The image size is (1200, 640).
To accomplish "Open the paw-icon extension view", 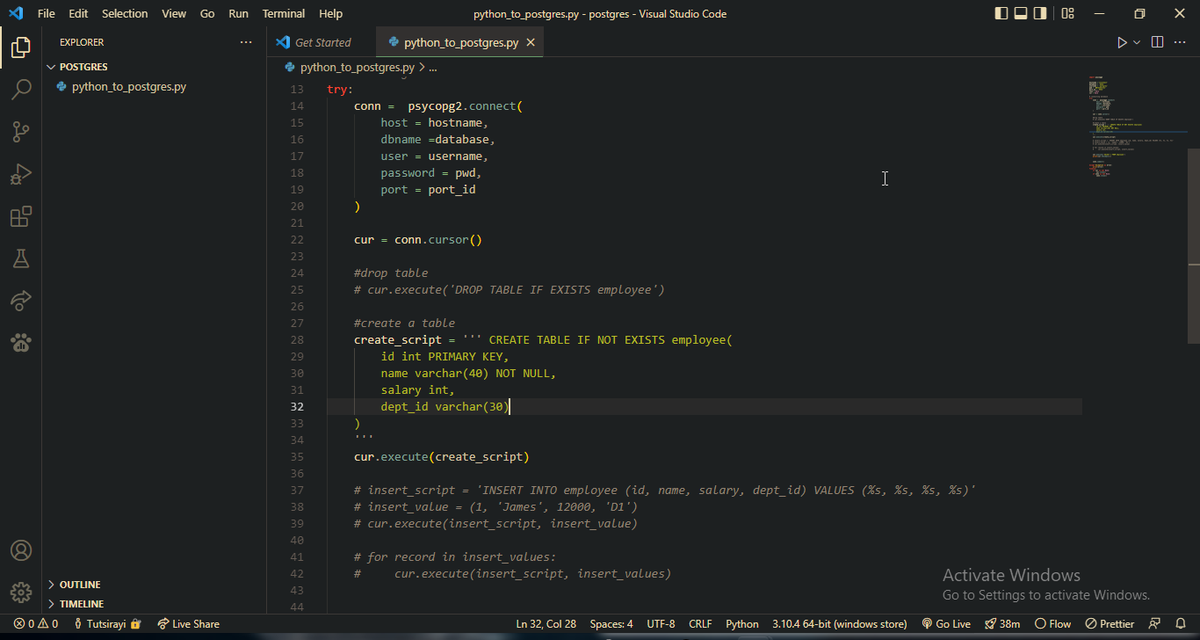I will click(x=21, y=344).
